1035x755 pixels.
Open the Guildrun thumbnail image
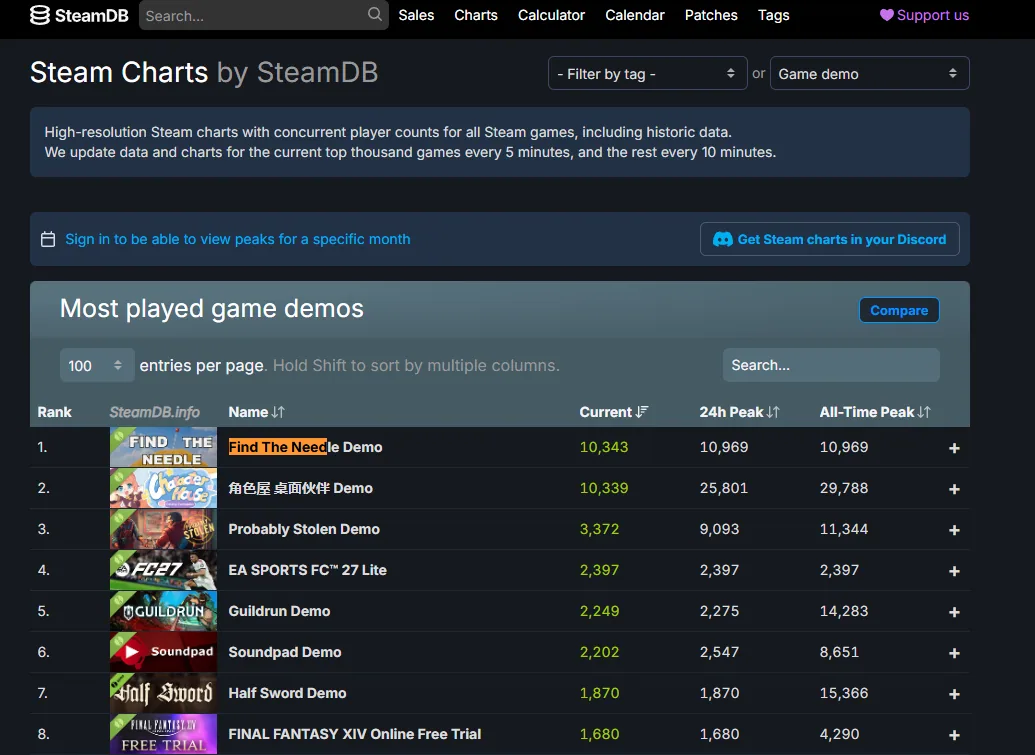(163, 611)
